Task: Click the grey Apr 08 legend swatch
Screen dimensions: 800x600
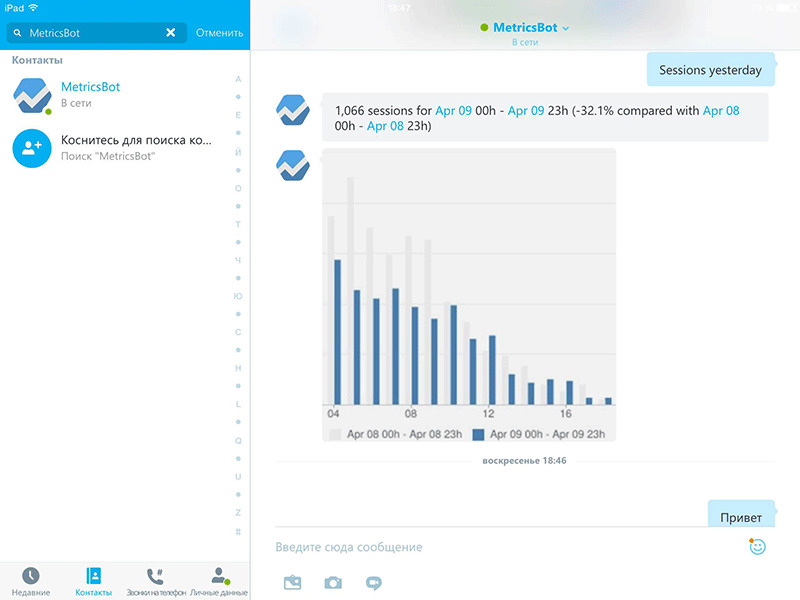Action: (335, 435)
